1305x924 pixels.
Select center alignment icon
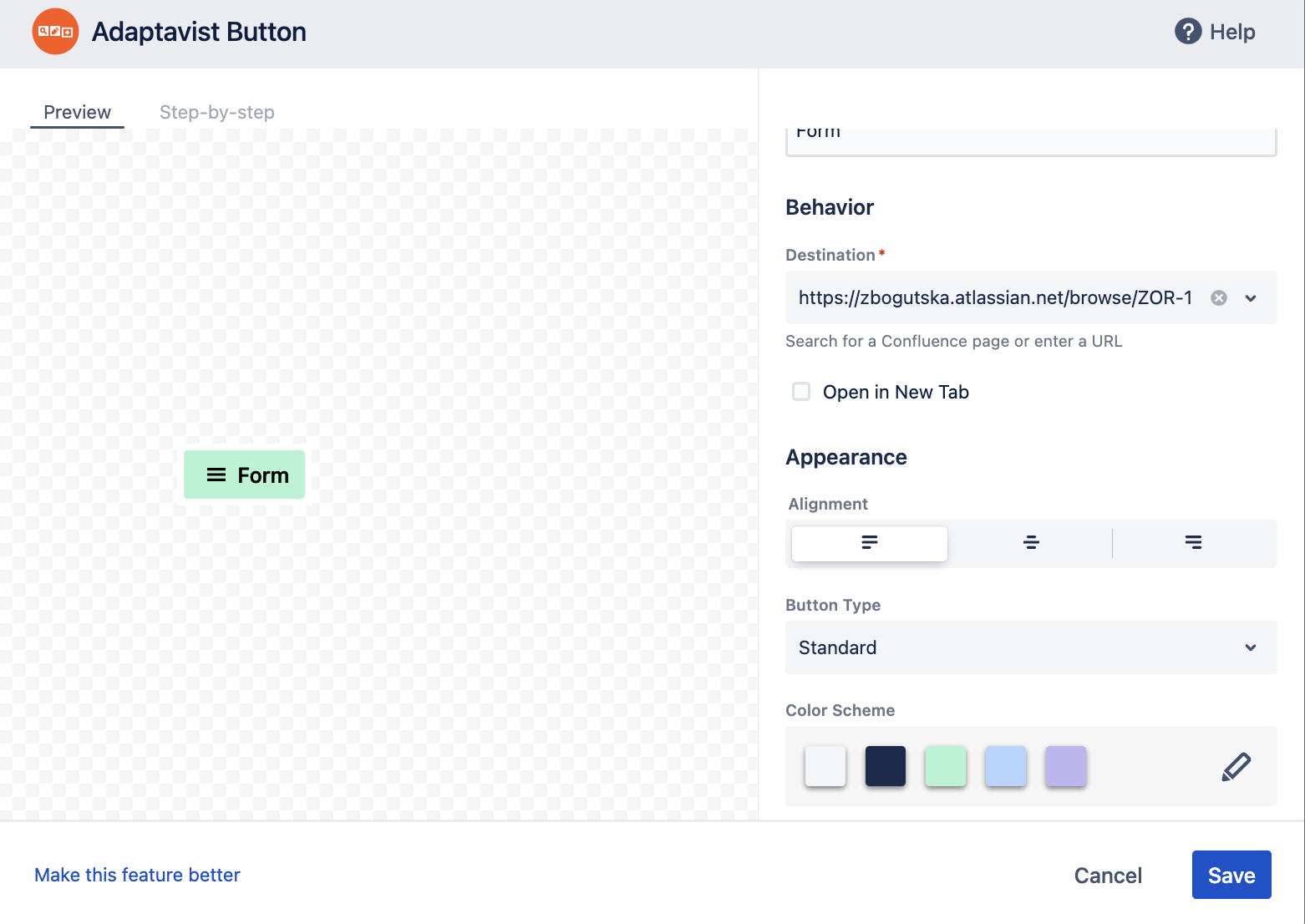(1031, 543)
